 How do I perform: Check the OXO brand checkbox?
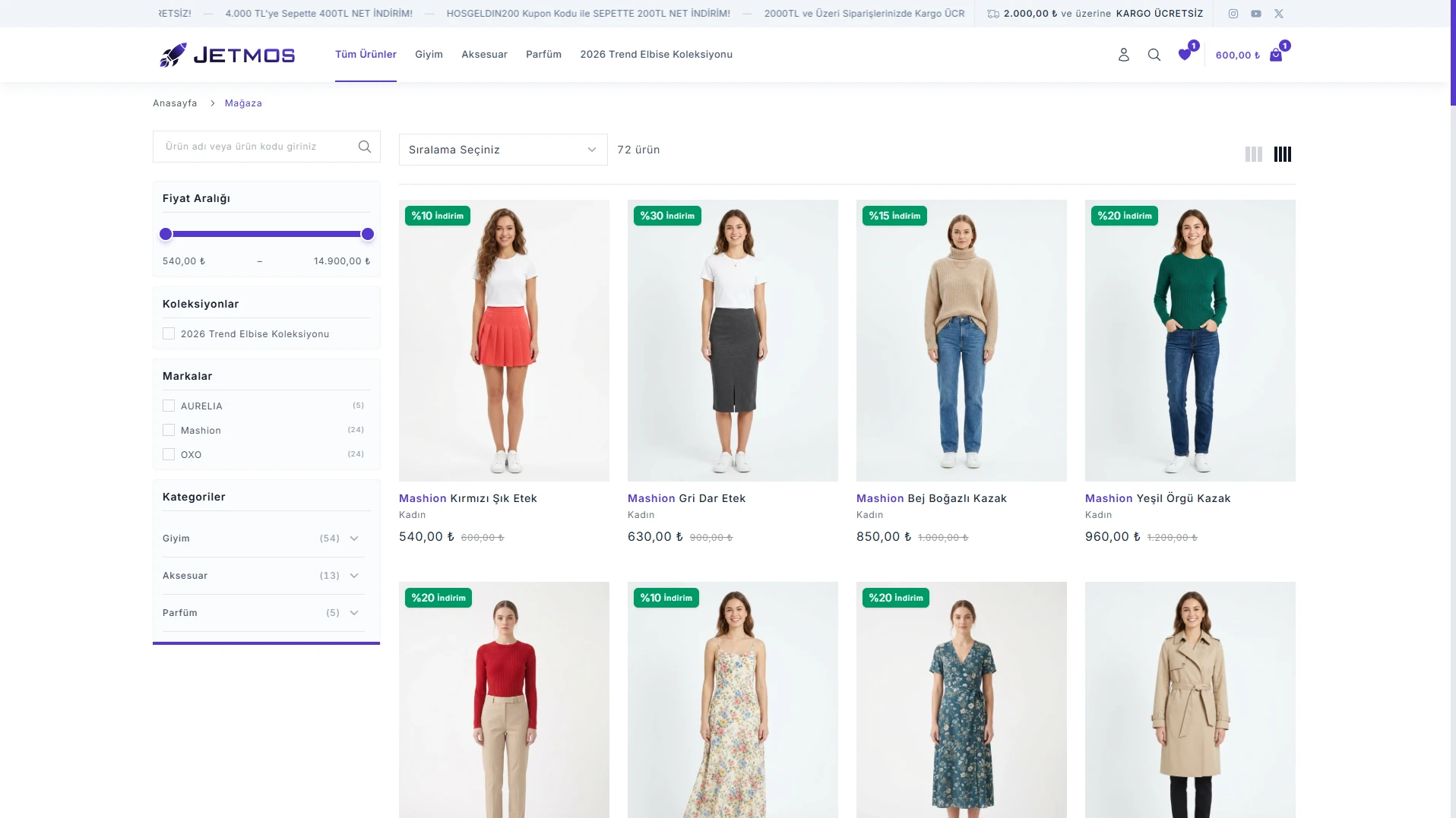pyautogui.click(x=169, y=454)
